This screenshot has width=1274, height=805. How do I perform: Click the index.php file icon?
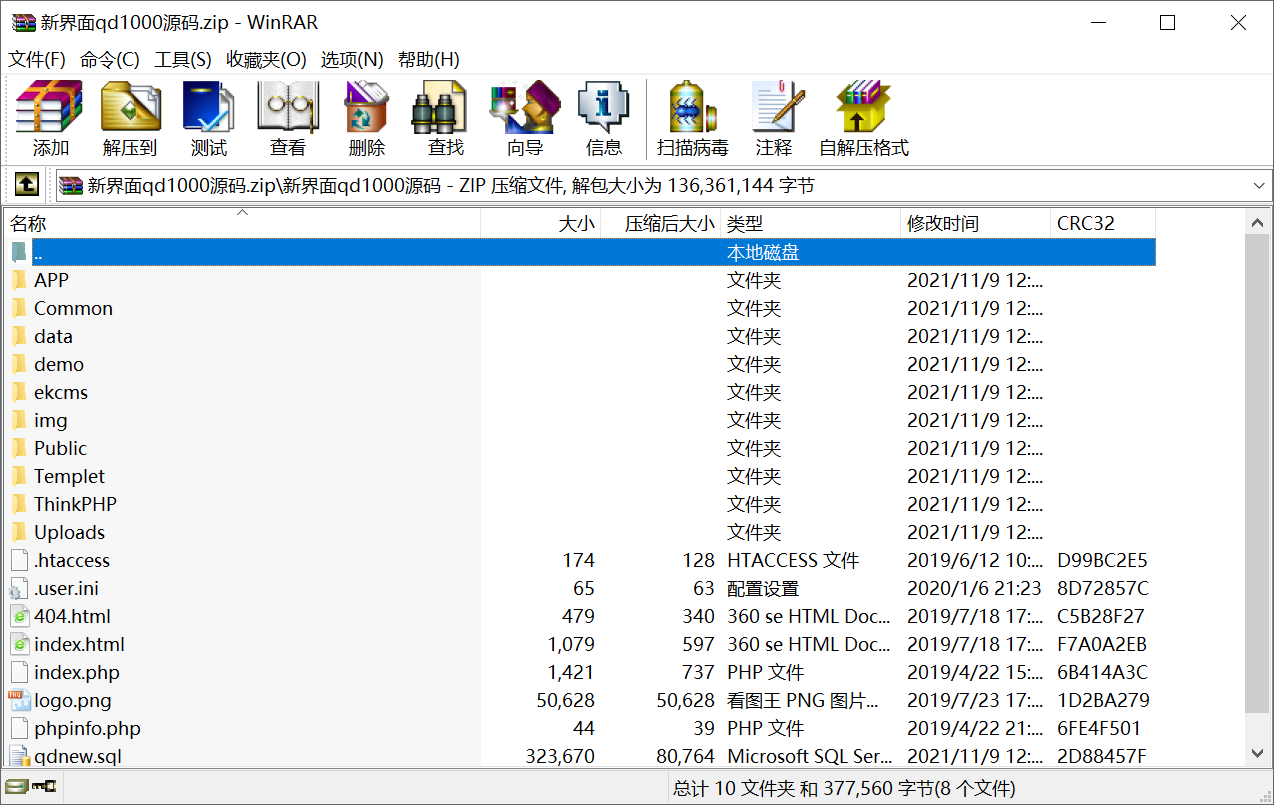(19, 673)
